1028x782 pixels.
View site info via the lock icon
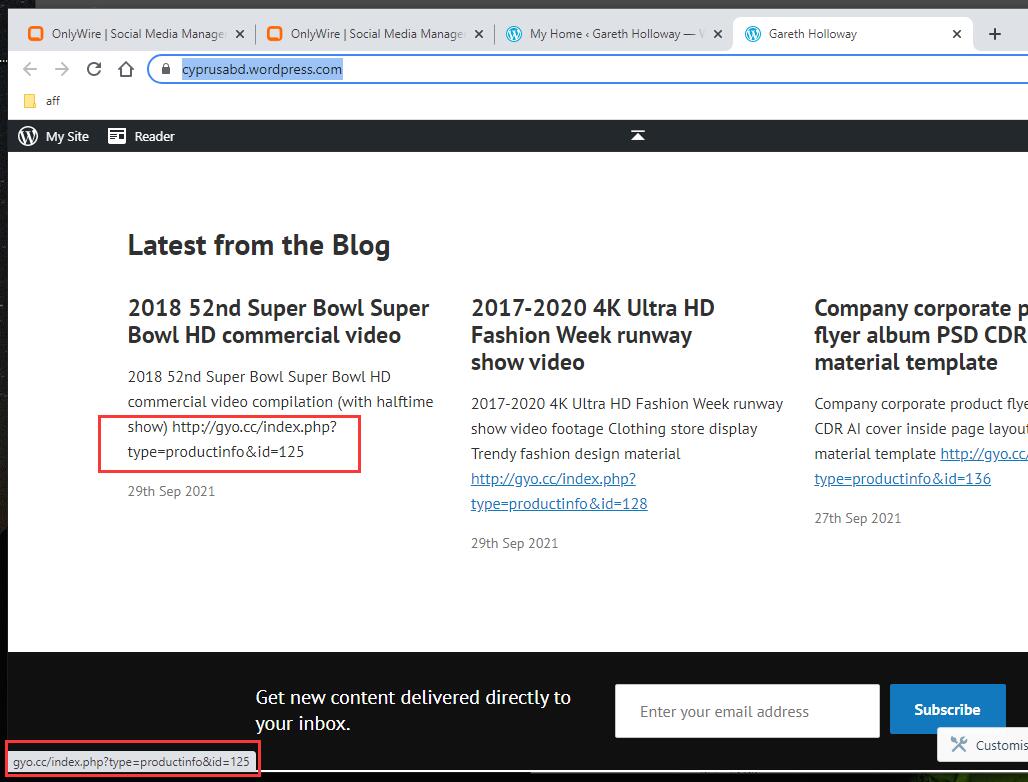[166, 69]
